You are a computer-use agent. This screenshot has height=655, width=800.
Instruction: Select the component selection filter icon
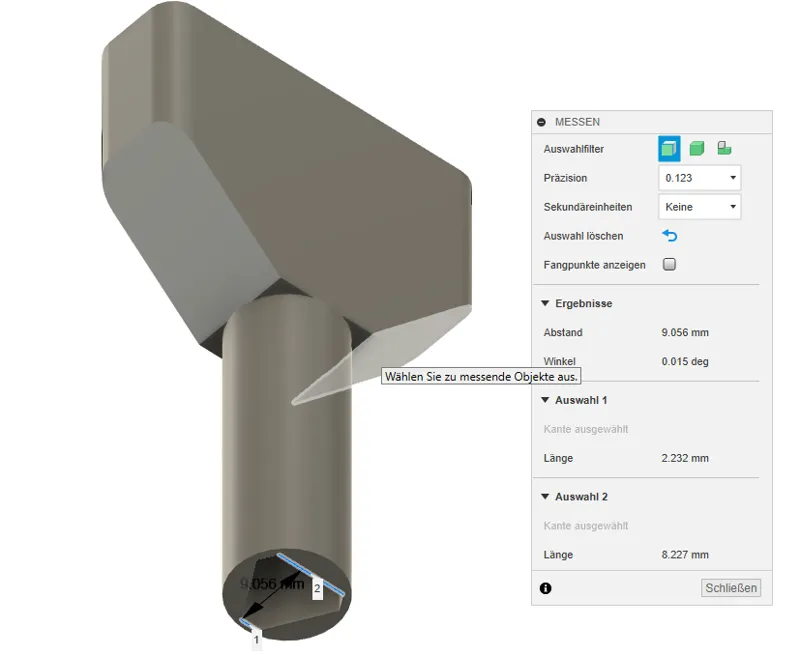click(724, 148)
